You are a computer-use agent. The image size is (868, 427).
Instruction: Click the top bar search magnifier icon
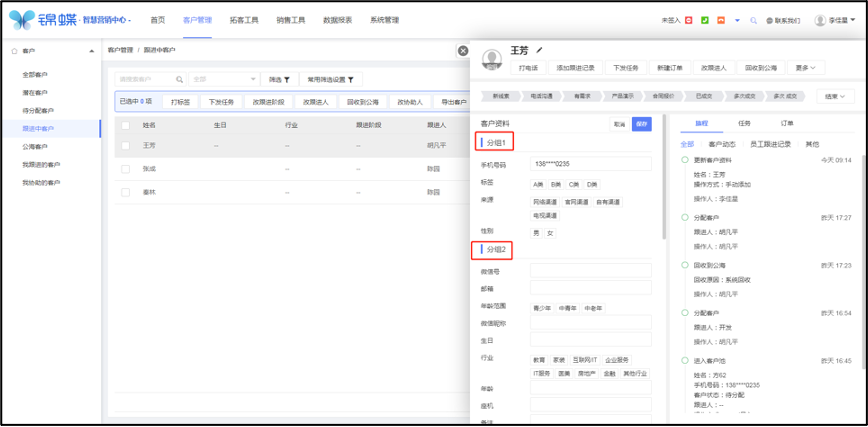point(753,20)
